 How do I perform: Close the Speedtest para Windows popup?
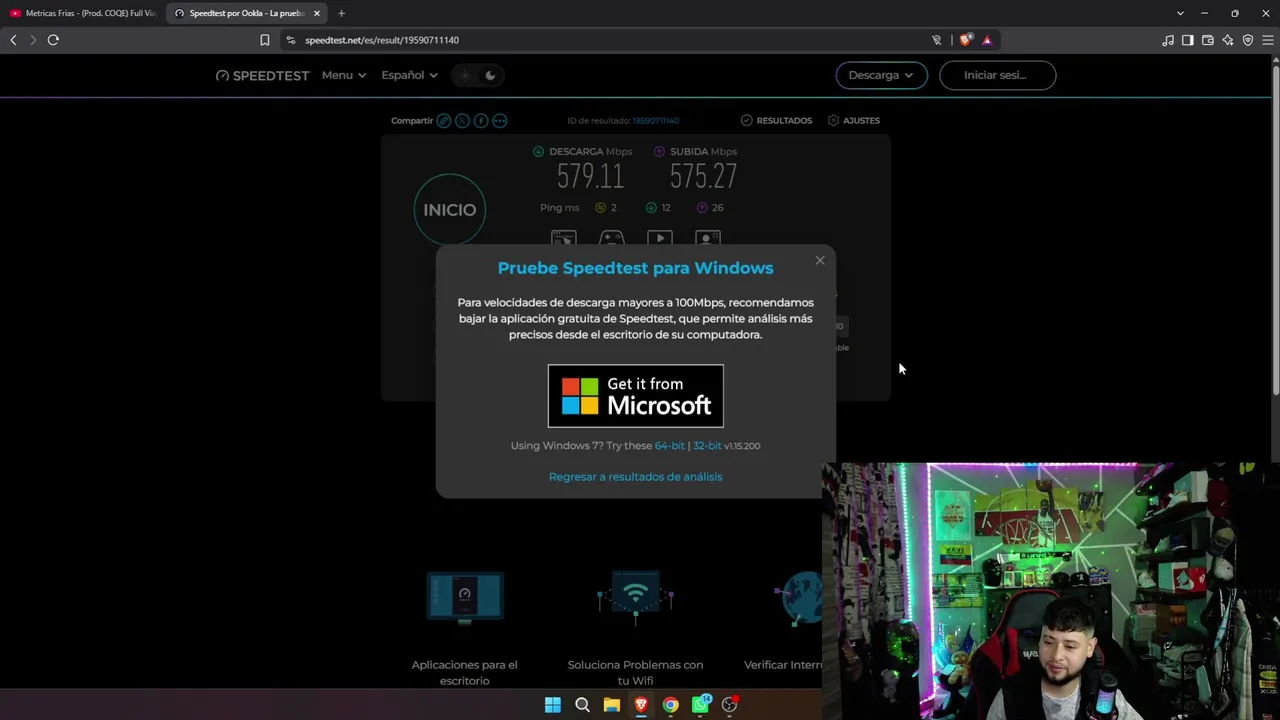[x=820, y=260]
